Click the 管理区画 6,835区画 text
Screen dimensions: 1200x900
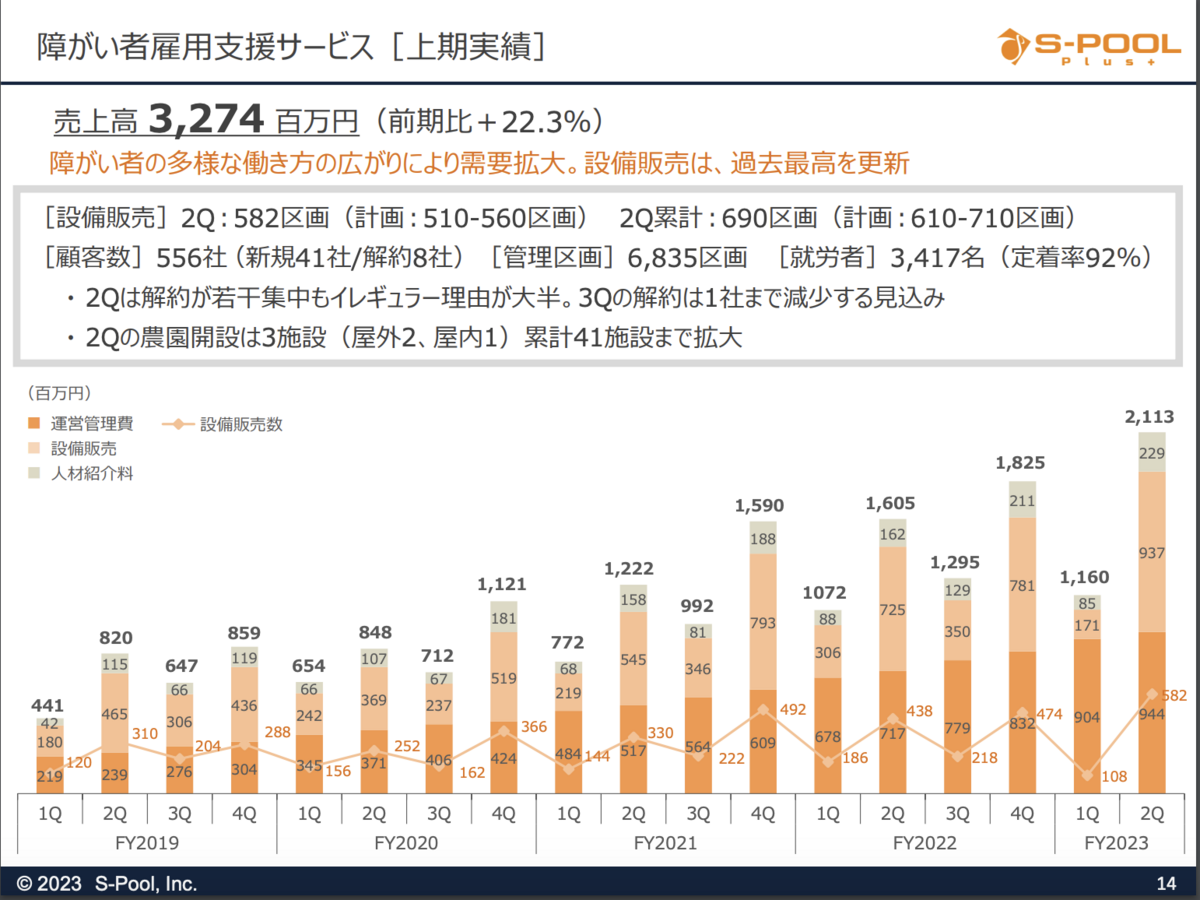coord(619,257)
